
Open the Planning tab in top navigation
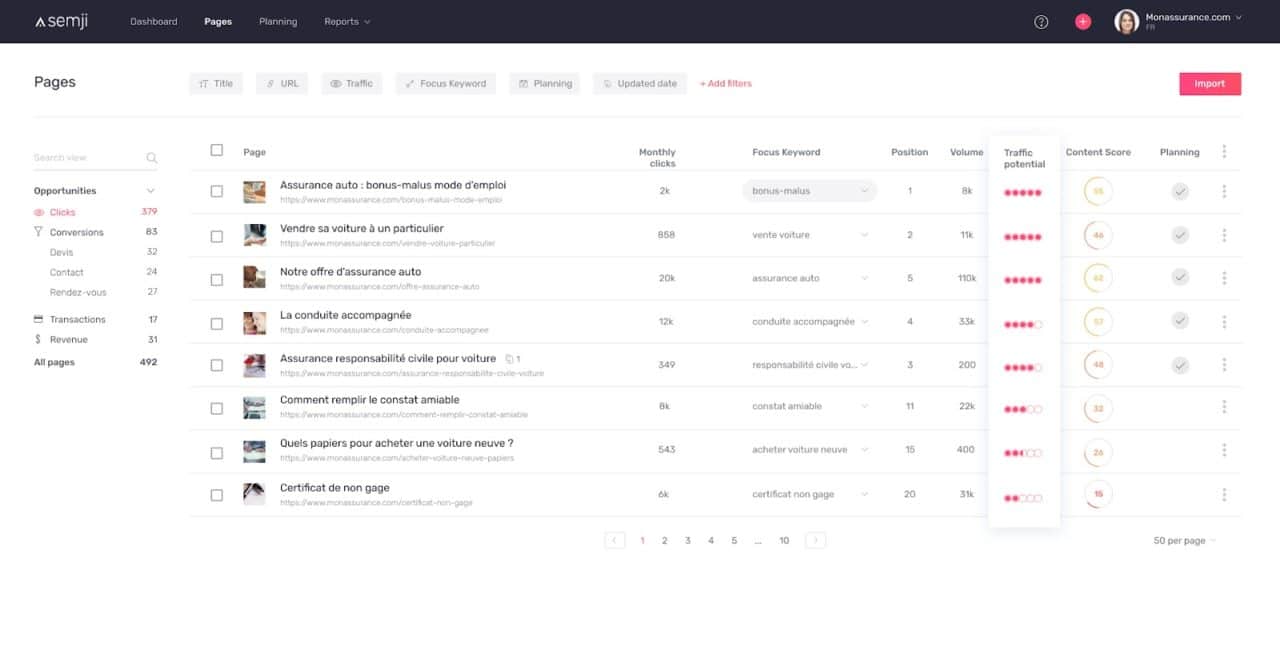point(277,22)
